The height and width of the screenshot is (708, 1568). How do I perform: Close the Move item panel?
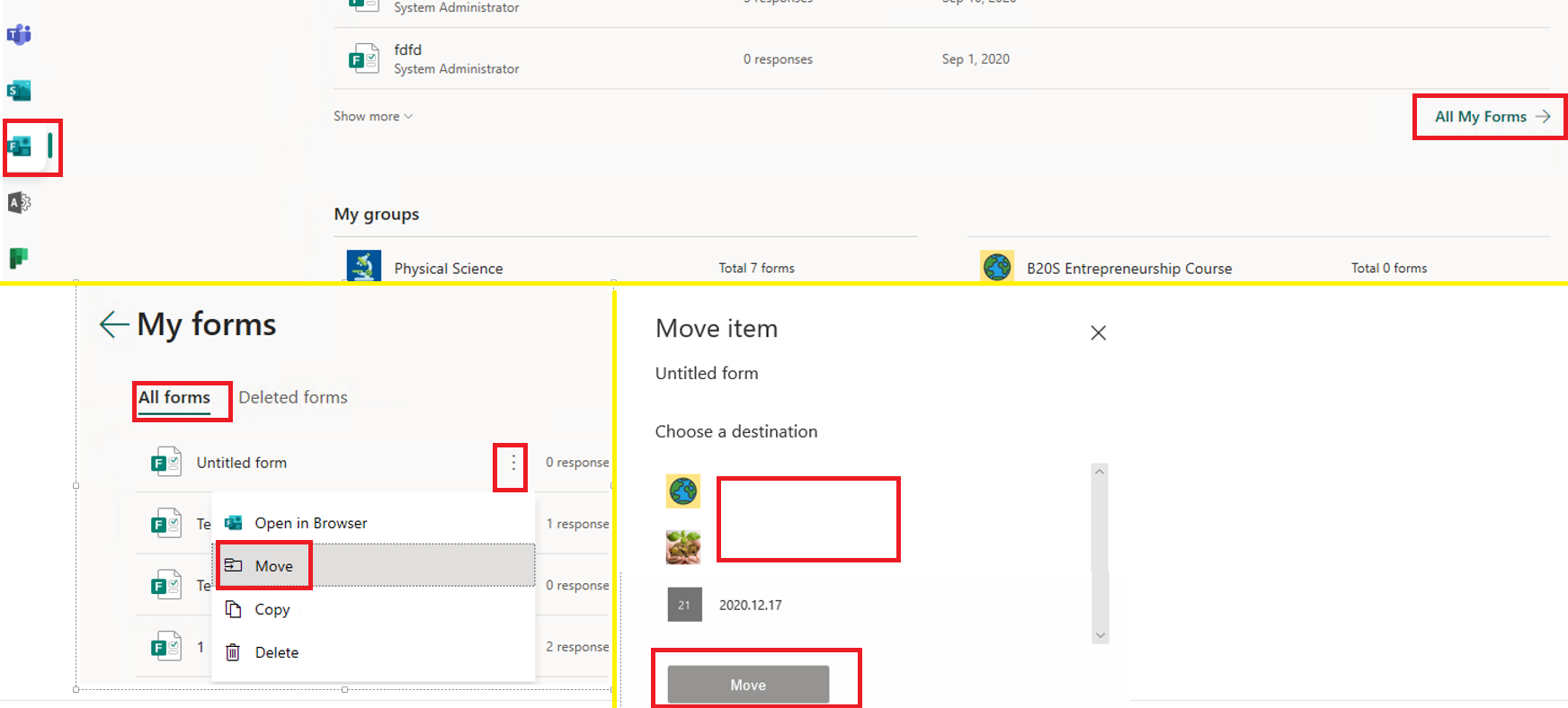(x=1098, y=332)
